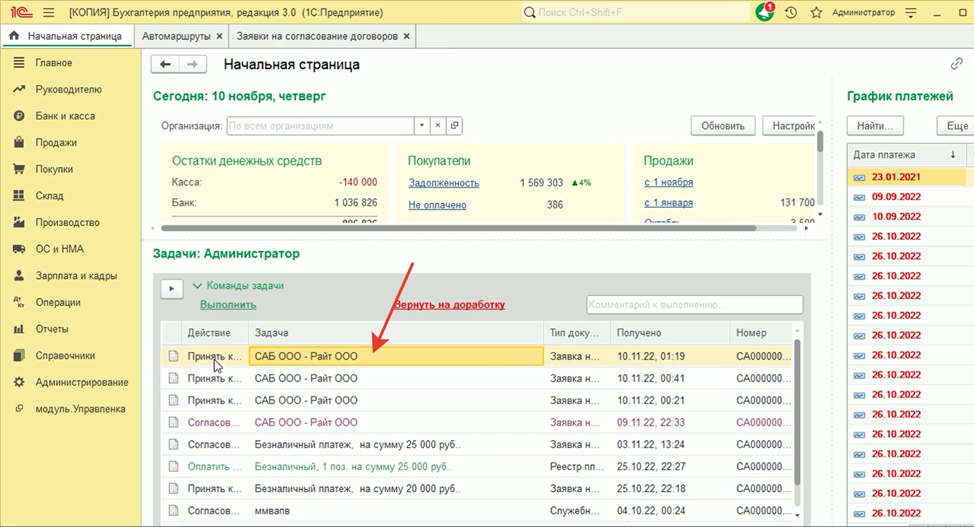Go back with the left arrow button
Screen dimensions: 974x527
pyautogui.click(x=165, y=64)
